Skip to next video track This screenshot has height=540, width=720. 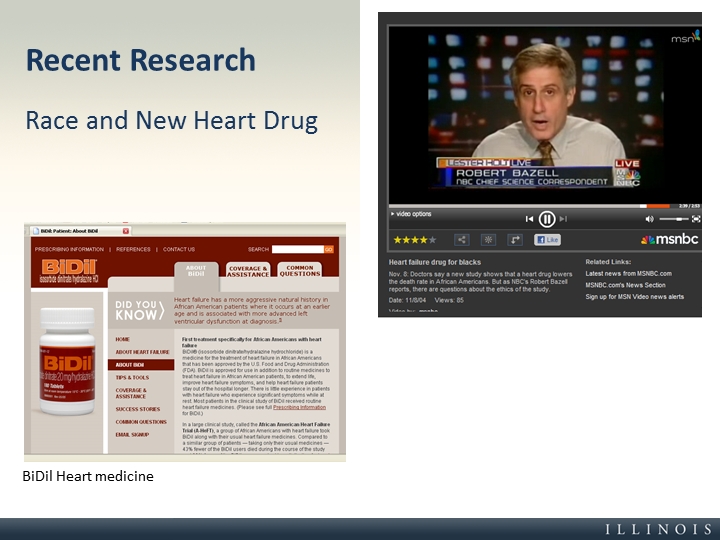[x=563, y=219]
